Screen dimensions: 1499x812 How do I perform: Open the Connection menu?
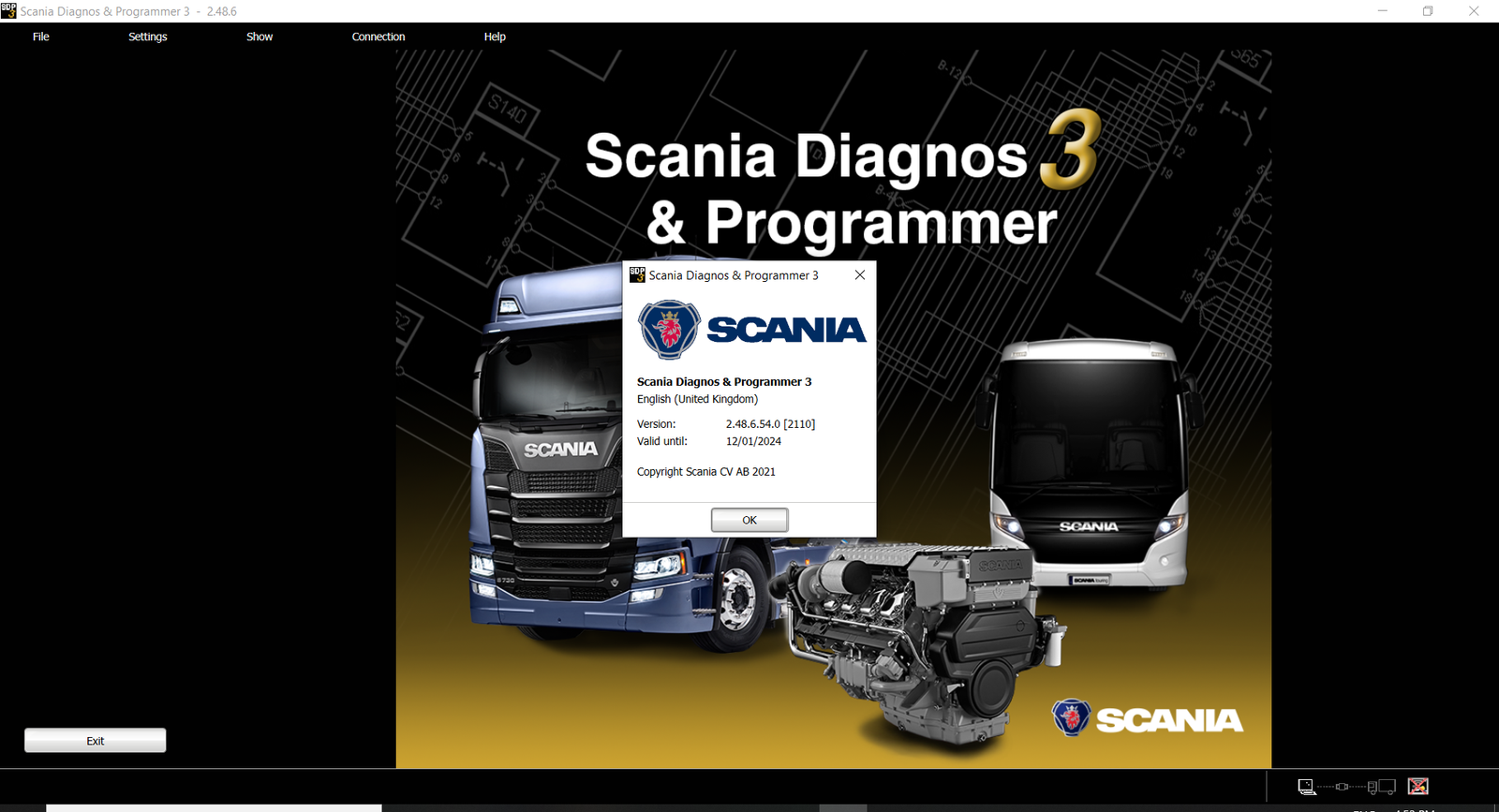(x=378, y=37)
